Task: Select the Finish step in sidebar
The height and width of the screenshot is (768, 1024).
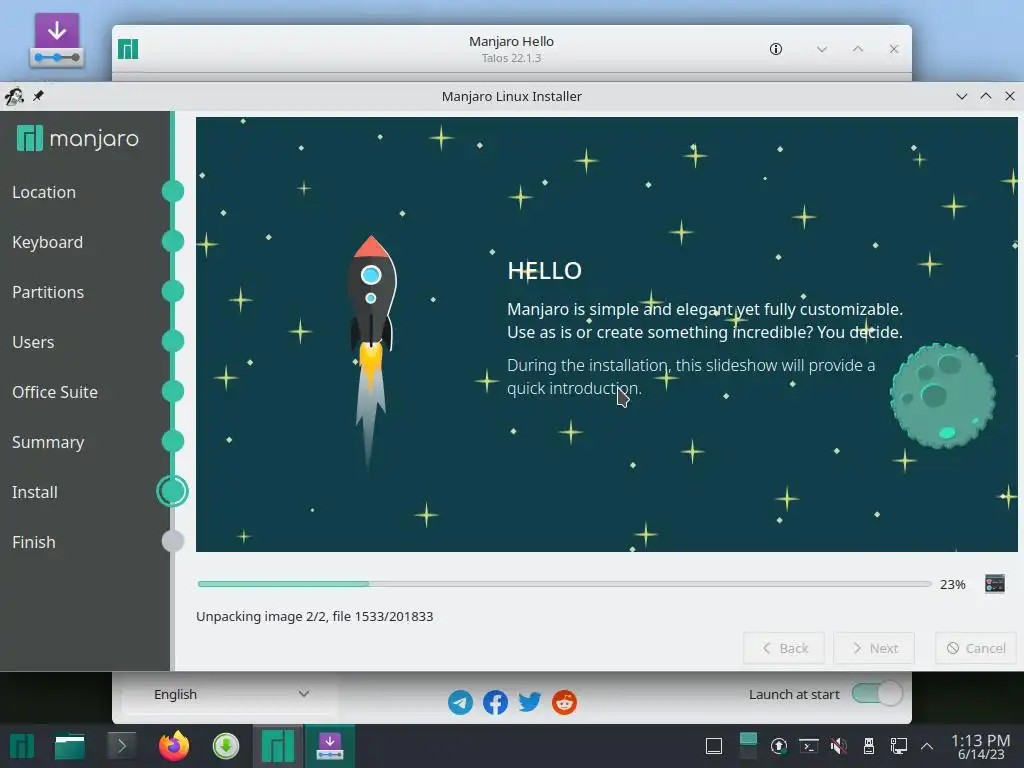Action: coord(33,542)
